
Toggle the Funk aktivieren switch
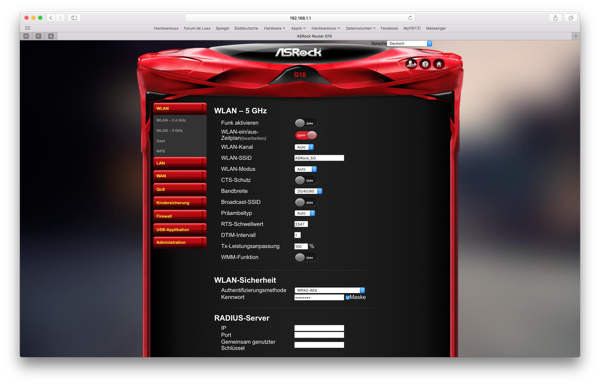click(305, 123)
